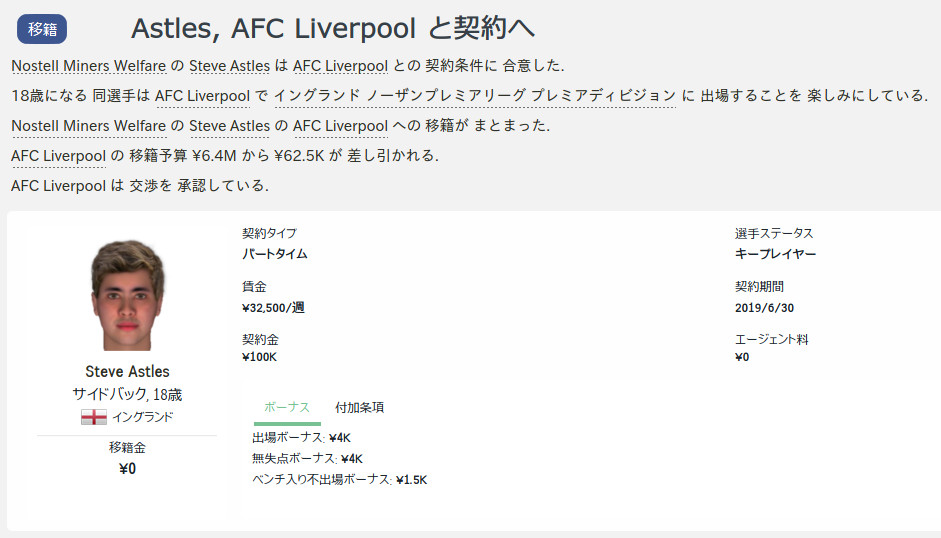Screen dimensions: 941x538
Task: Click AFC Liverpool link in 移籍予算 sentence
Action: click(58, 156)
